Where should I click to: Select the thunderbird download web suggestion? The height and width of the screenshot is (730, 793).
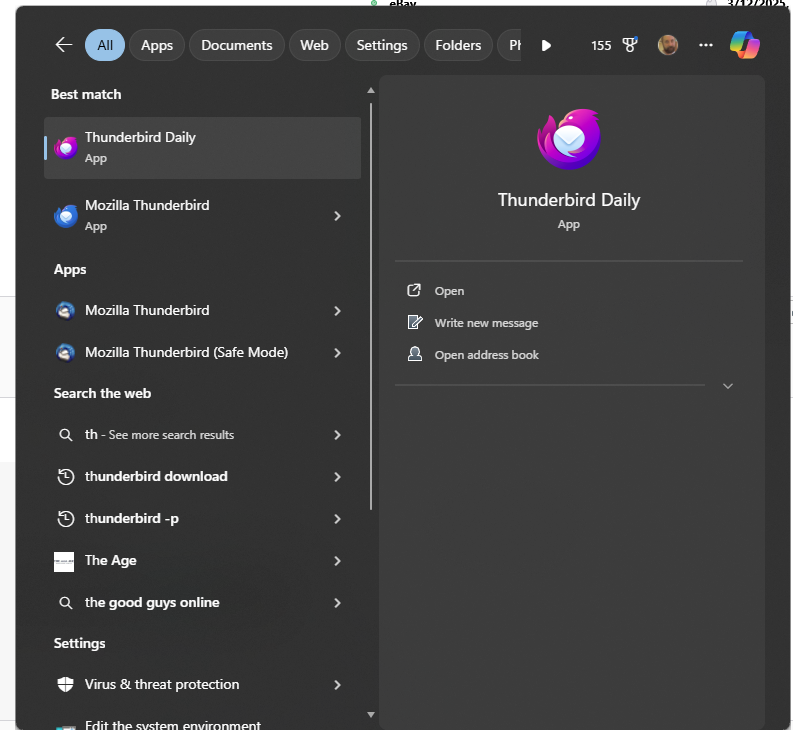coord(156,477)
